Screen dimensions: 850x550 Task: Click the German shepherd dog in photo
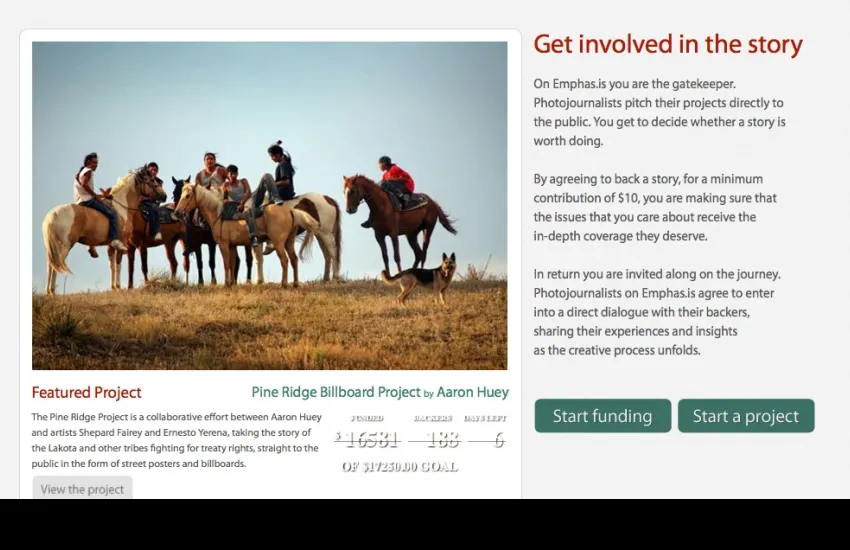point(420,278)
